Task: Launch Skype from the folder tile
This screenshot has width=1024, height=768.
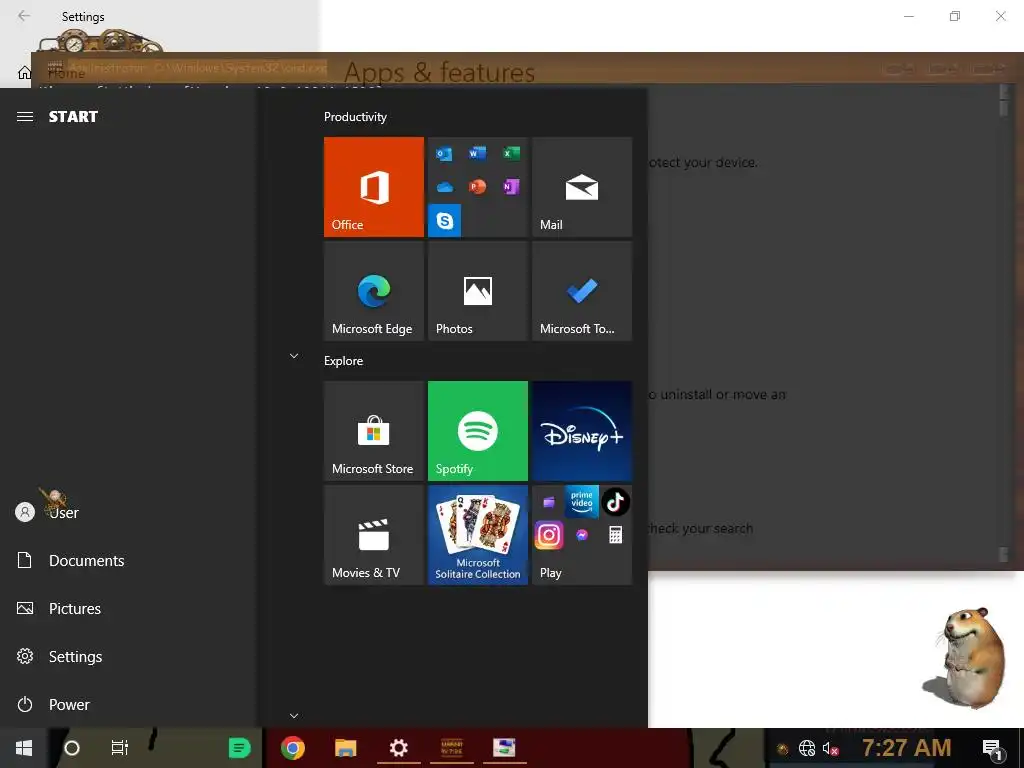Action: tap(444, 221)
